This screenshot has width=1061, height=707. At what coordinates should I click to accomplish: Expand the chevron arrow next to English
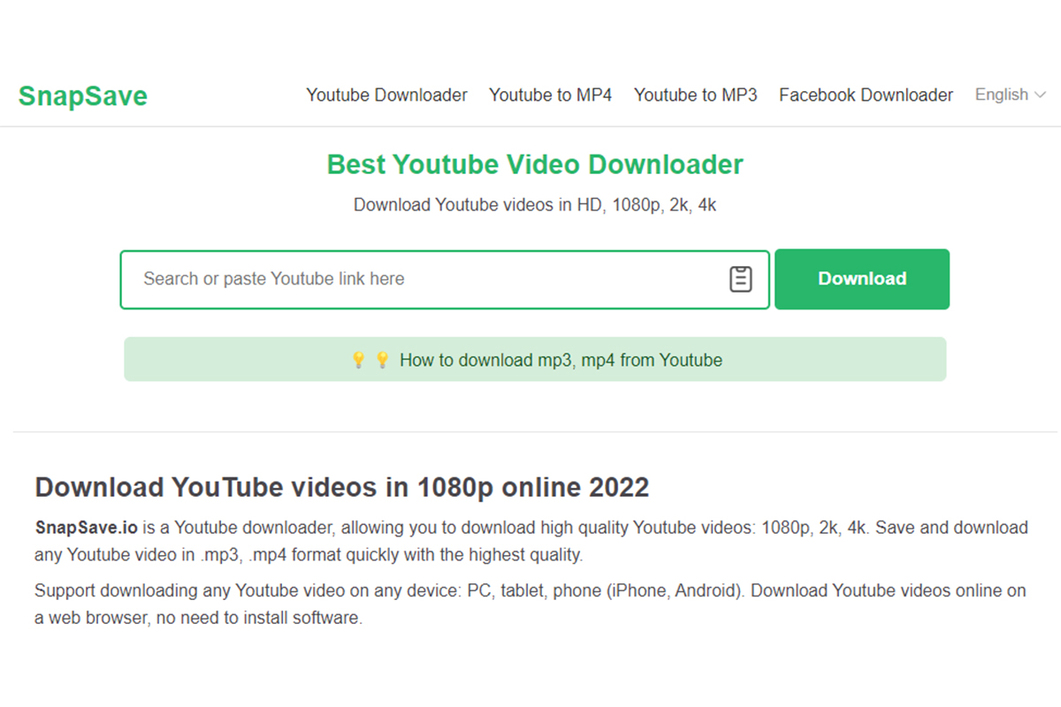(x=1040, y=95)
